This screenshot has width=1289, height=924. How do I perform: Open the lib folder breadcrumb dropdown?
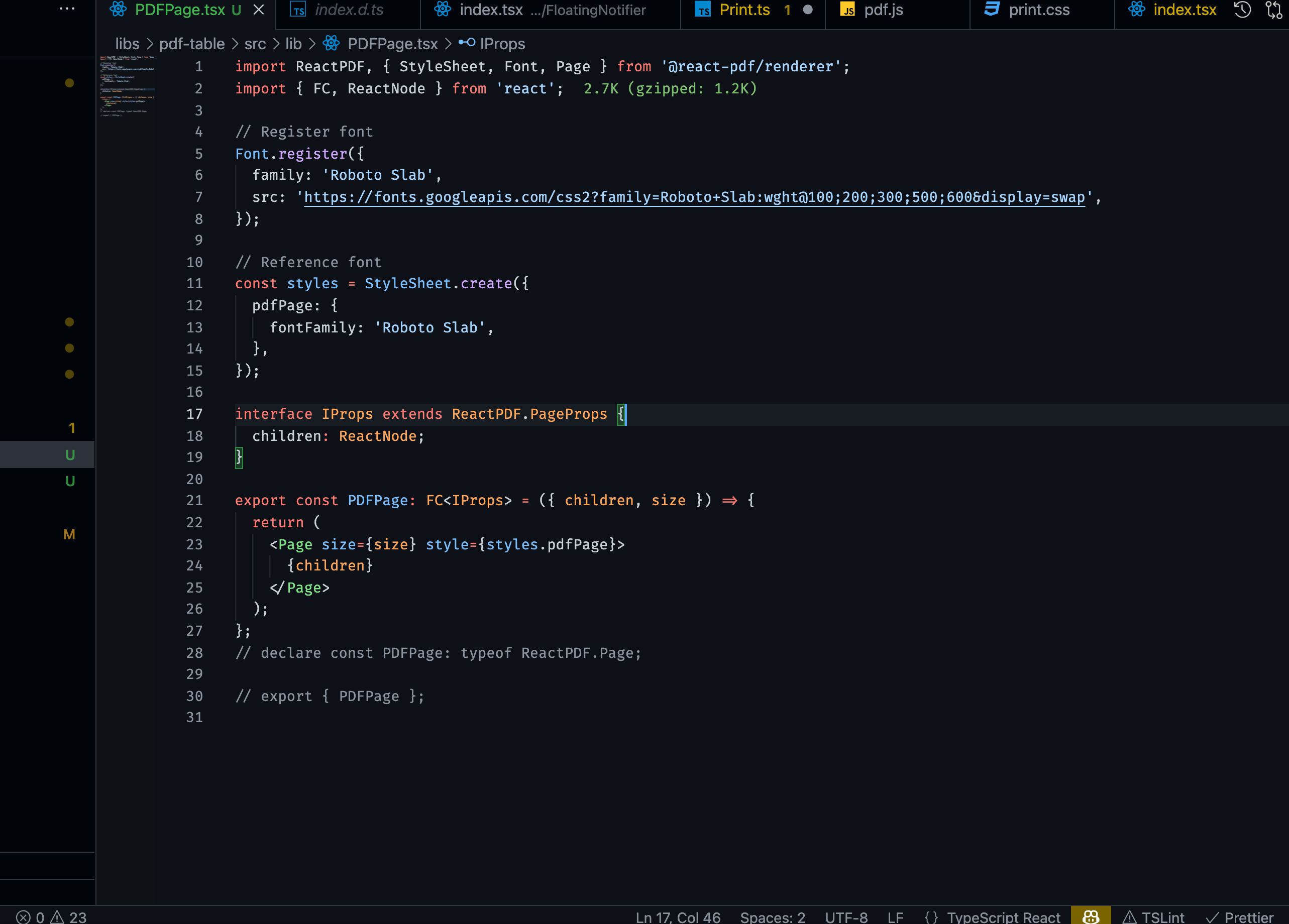(x=293, y=44)
